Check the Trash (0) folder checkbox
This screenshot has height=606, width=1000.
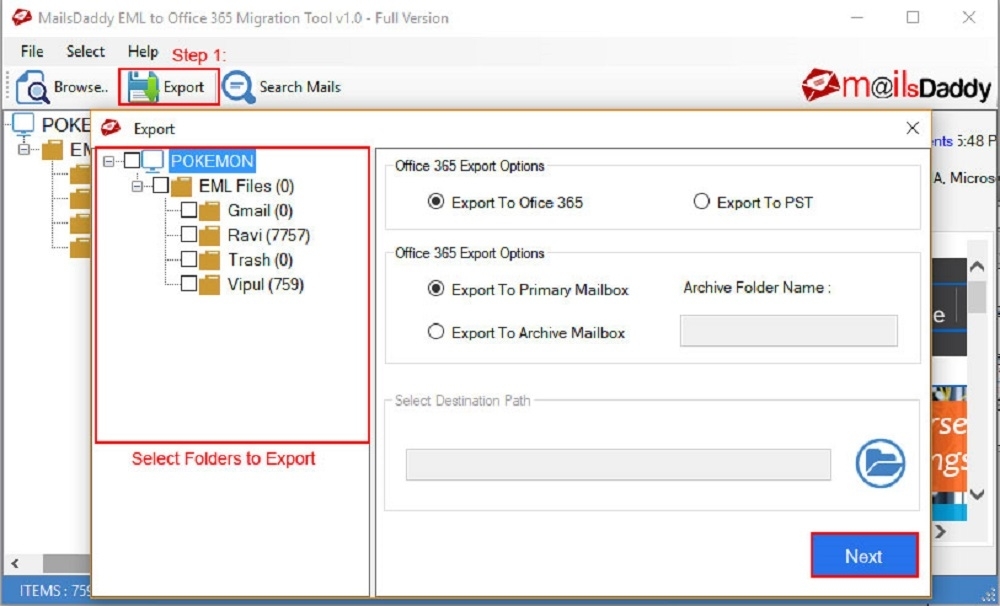point(189,259)
